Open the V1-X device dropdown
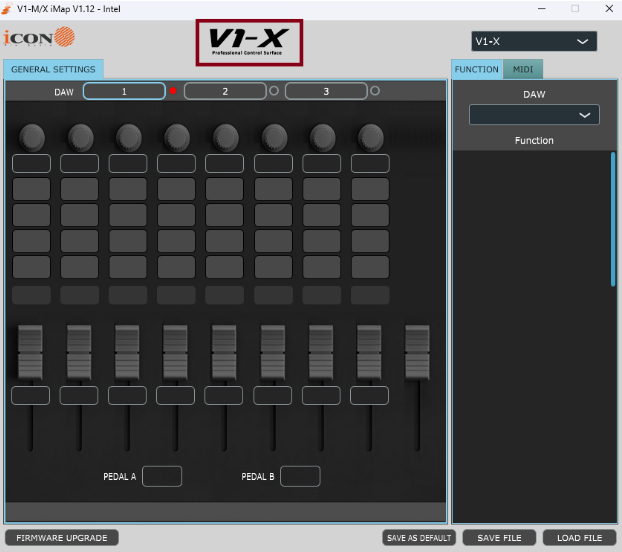 [x=534, y=41]
